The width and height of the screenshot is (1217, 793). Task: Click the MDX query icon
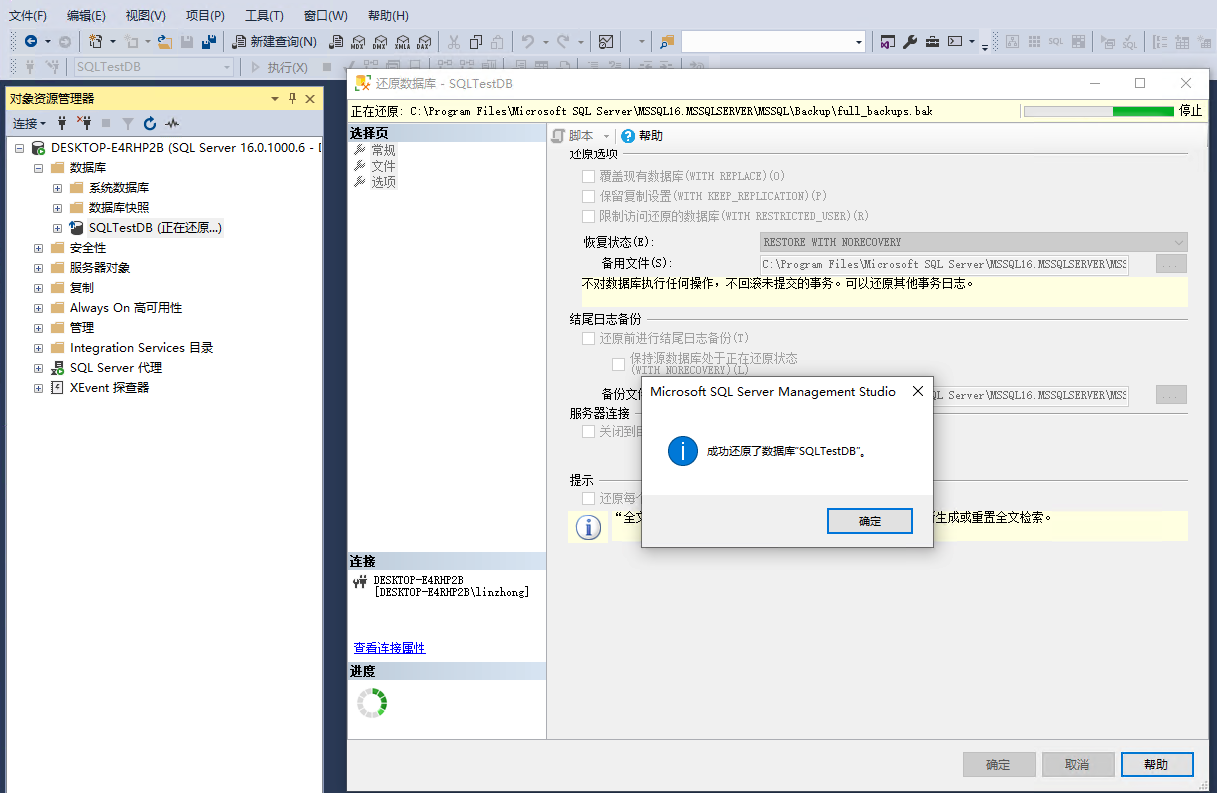tap(358, 41)
